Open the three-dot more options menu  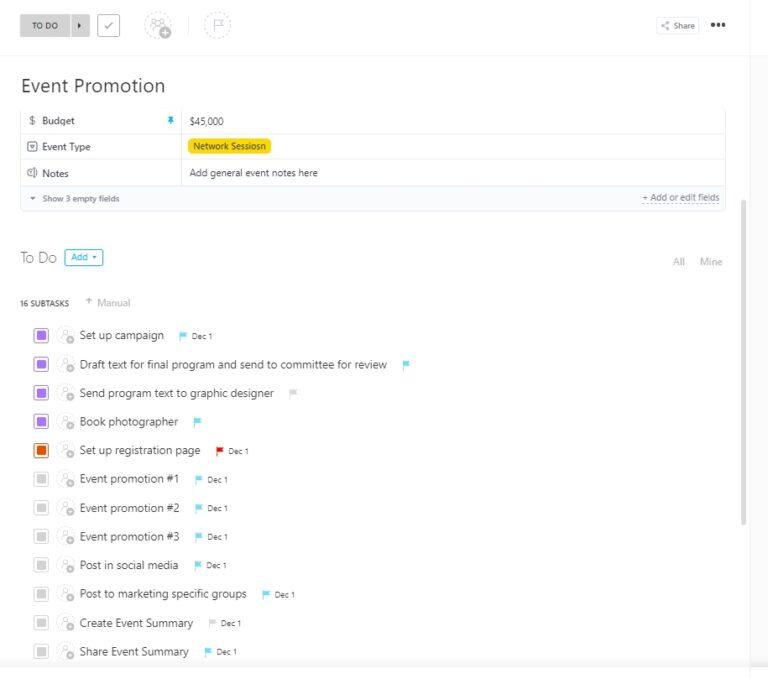click(718, 26)
